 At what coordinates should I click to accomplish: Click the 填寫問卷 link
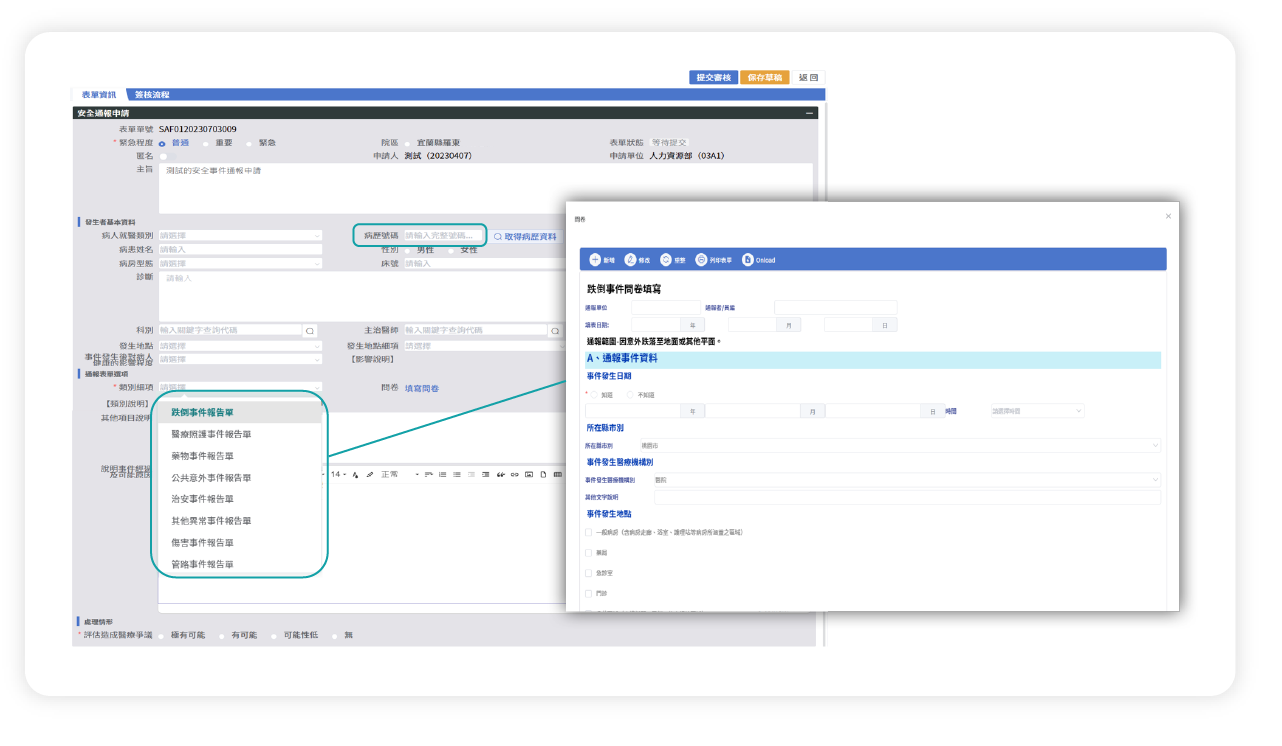point(421,388)
